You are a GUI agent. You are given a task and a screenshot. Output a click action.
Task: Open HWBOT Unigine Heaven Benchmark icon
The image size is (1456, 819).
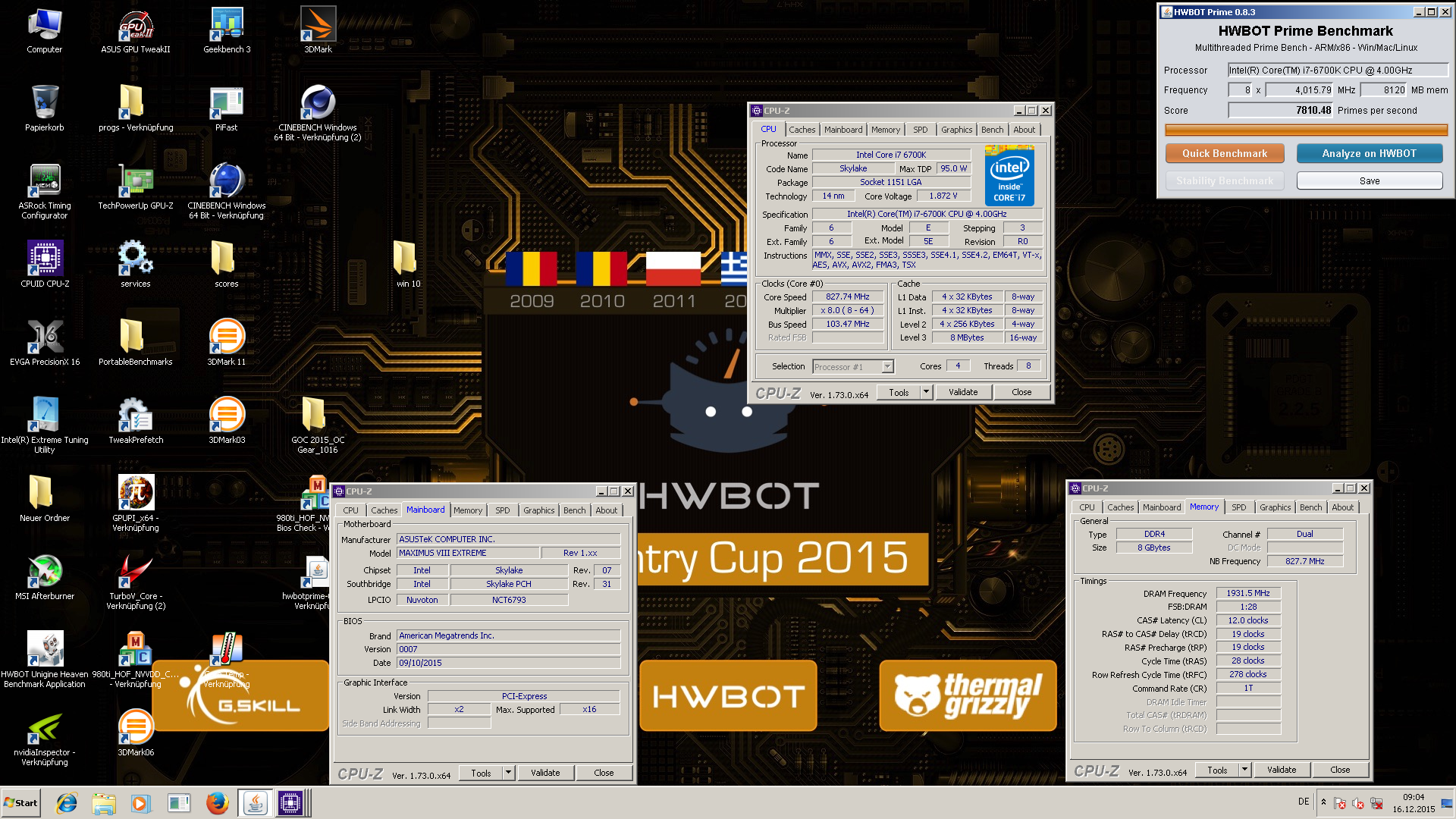tap(45, 659)
